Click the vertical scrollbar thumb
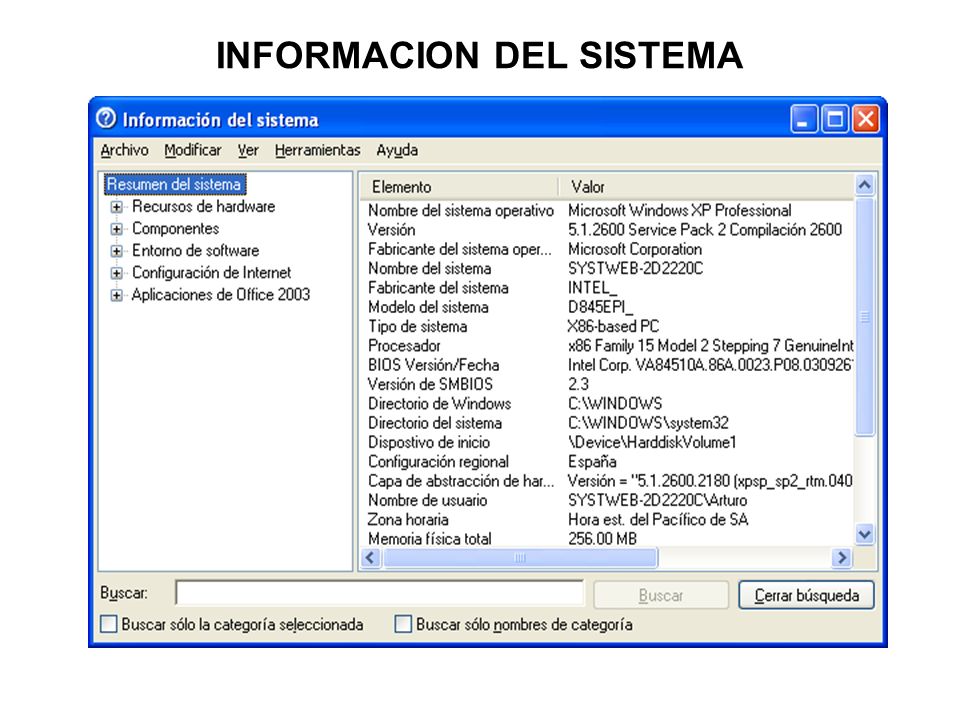 click(864, 317)
